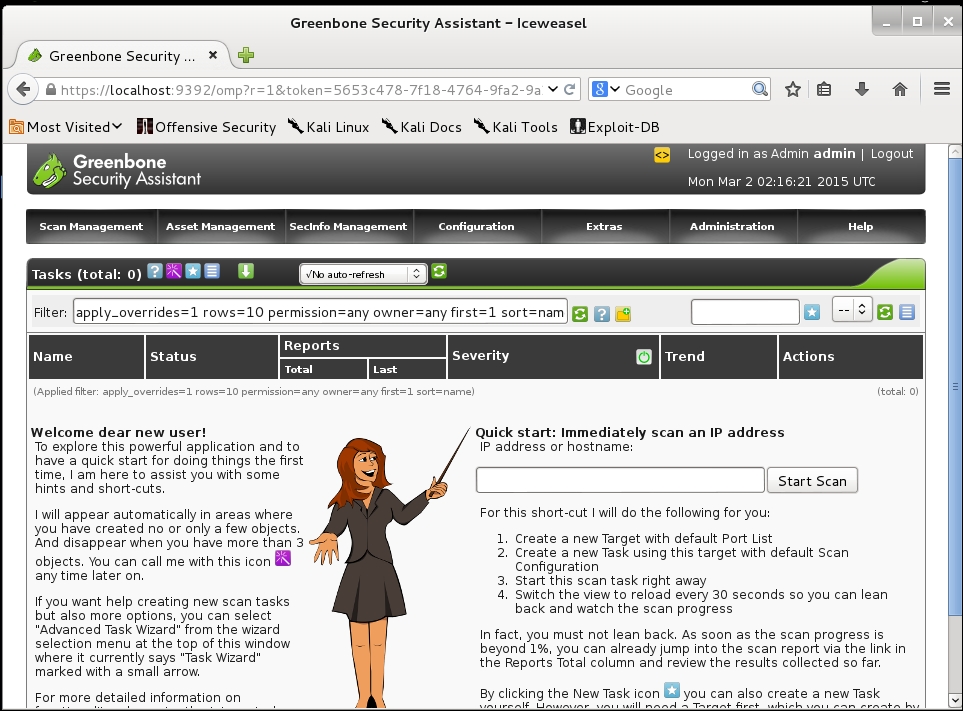This screenshot has width=963, height=711.
Task: Sort tasks by Severity column
Action: [480, 356]
